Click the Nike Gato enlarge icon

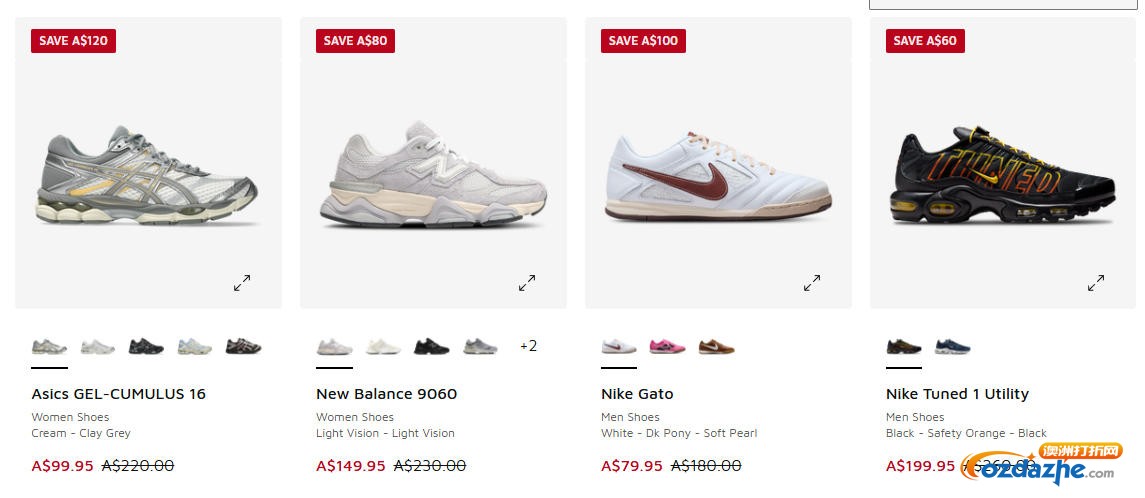pyautogui.click(x=812, y=283)
